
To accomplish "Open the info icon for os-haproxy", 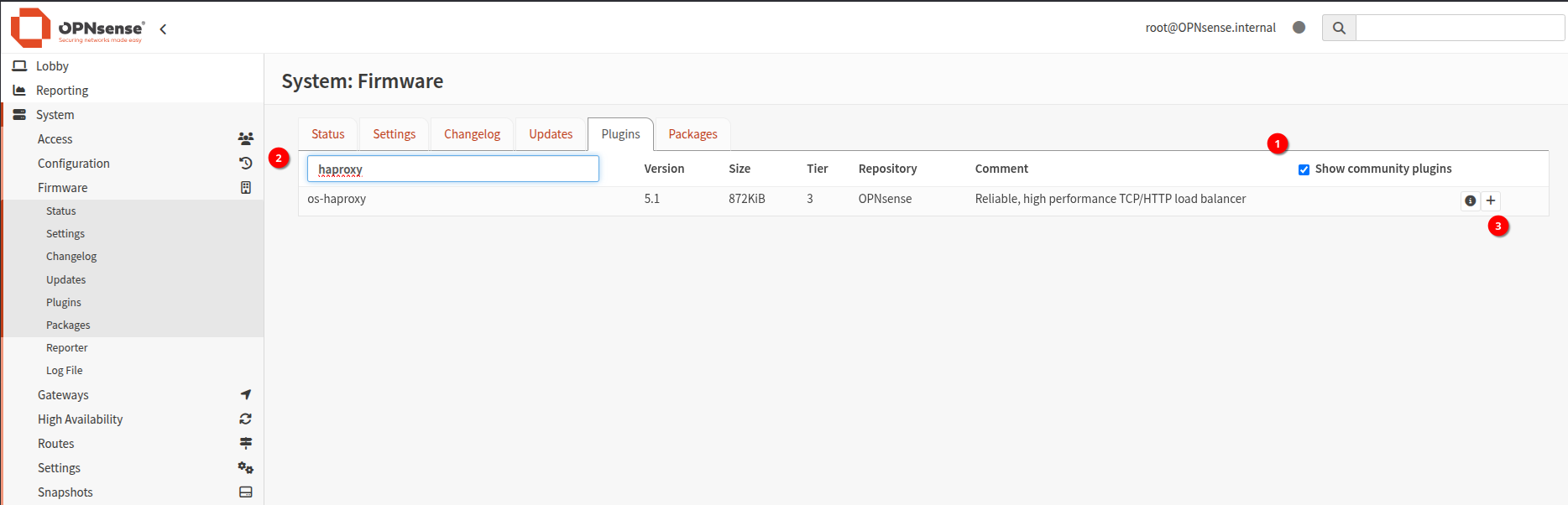I will [1470, 200].
